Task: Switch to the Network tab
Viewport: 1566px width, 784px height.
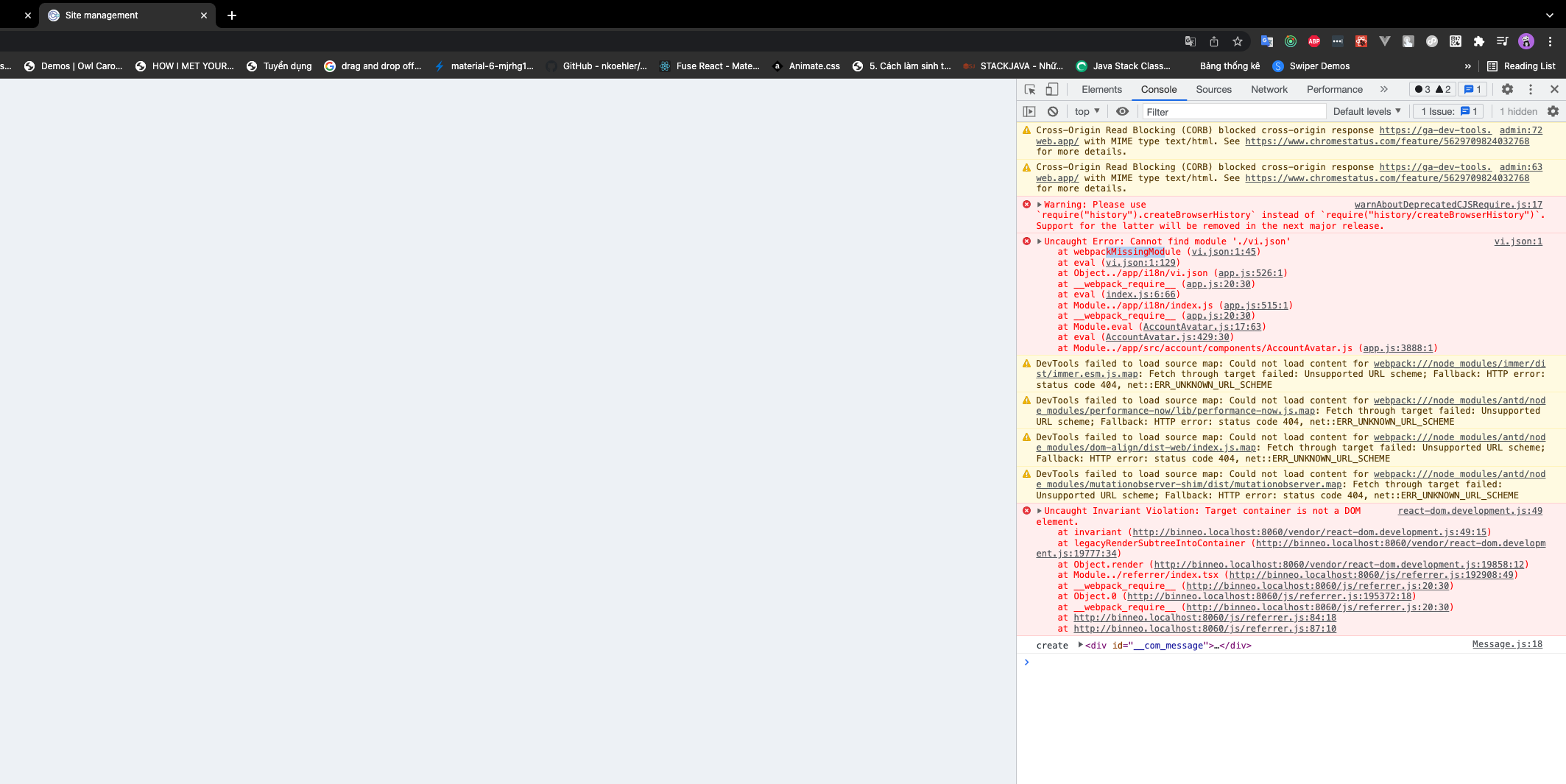Action: tap(1269, 89)
